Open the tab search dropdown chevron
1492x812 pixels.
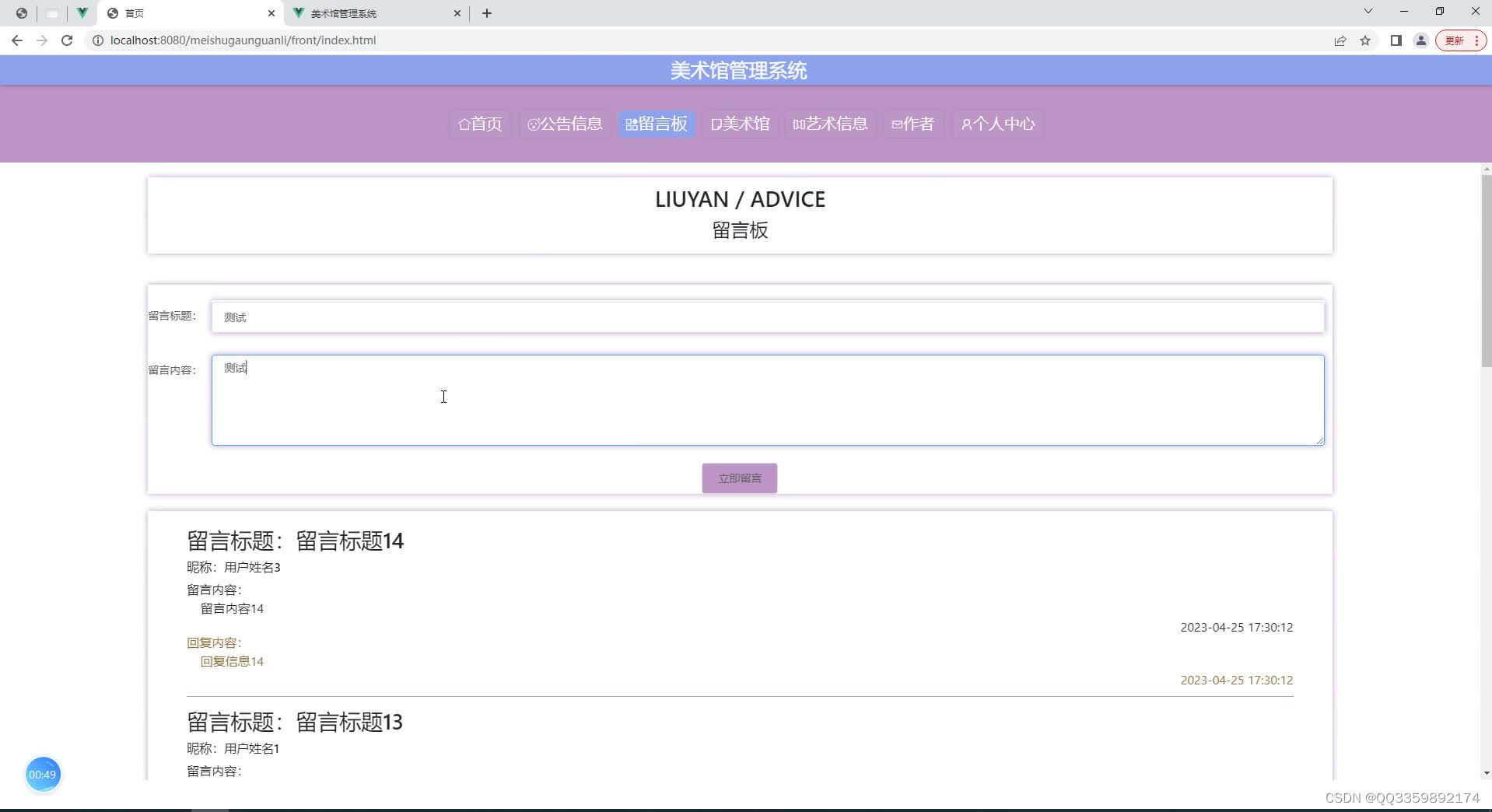[x=1368, y=12]
